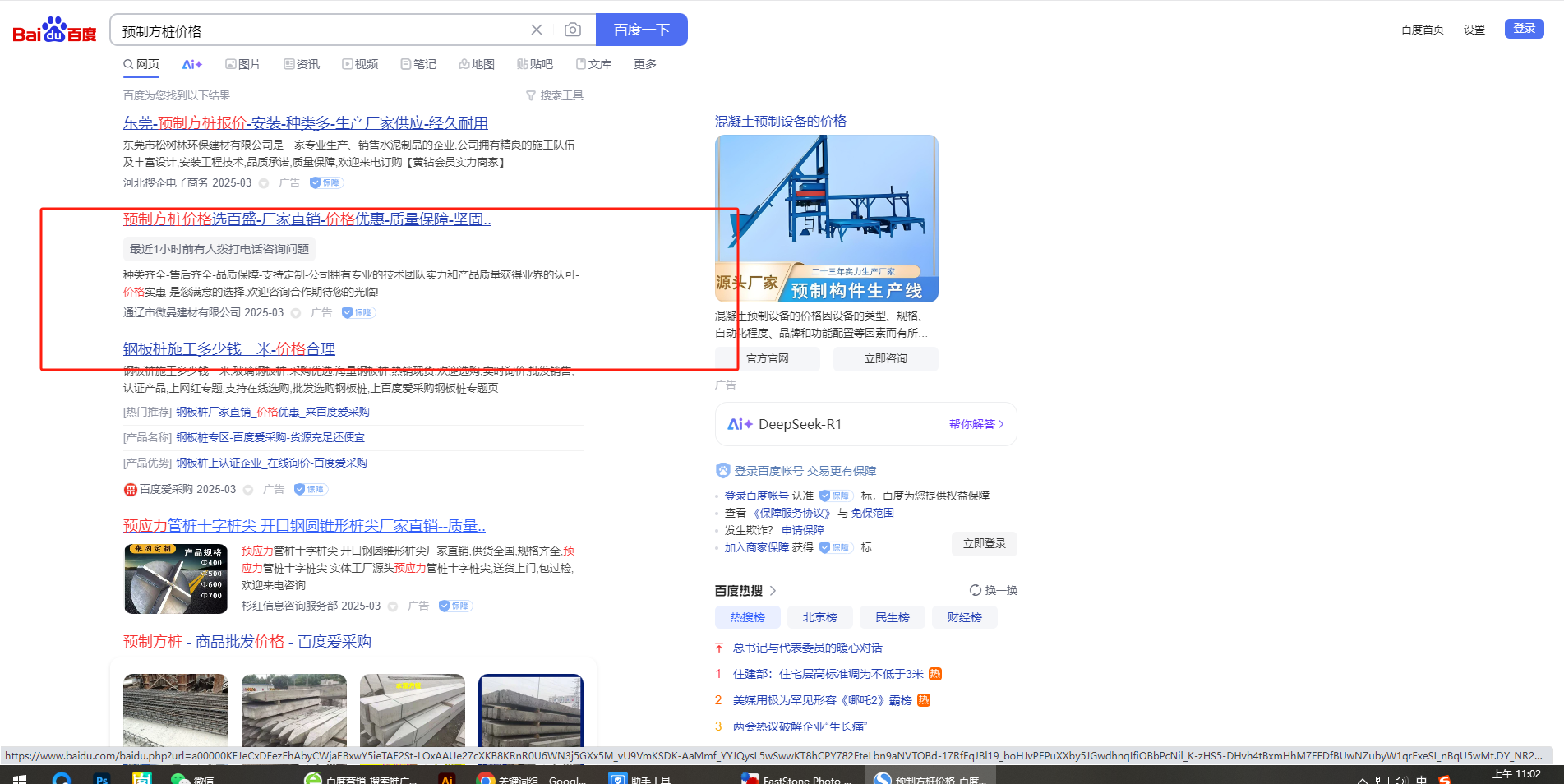
Task: Click 保障 badge beside 杉红信息咨询服务部
Action: tap(455, 606)
